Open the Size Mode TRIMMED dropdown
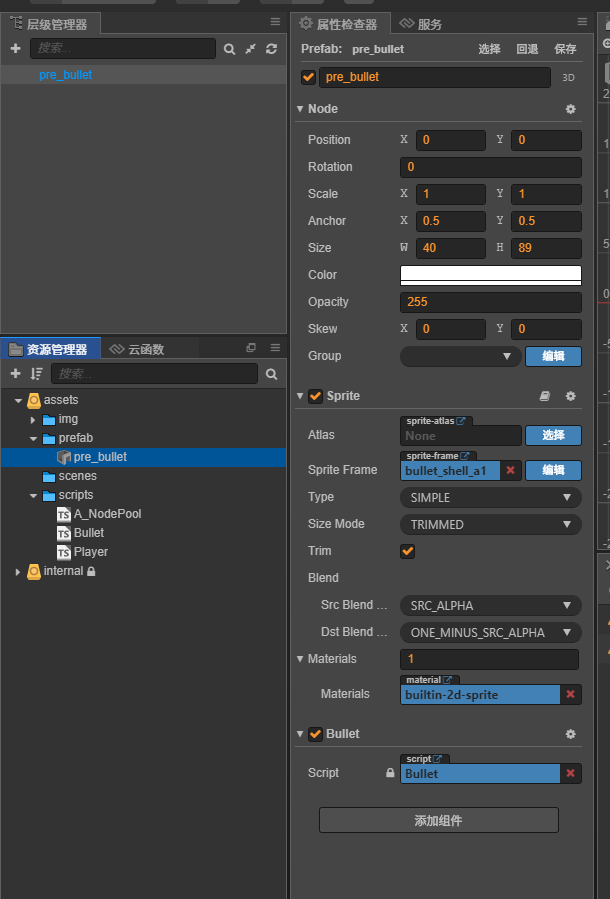The width and height of the screenshot is (610, 899). click(490, 524)
